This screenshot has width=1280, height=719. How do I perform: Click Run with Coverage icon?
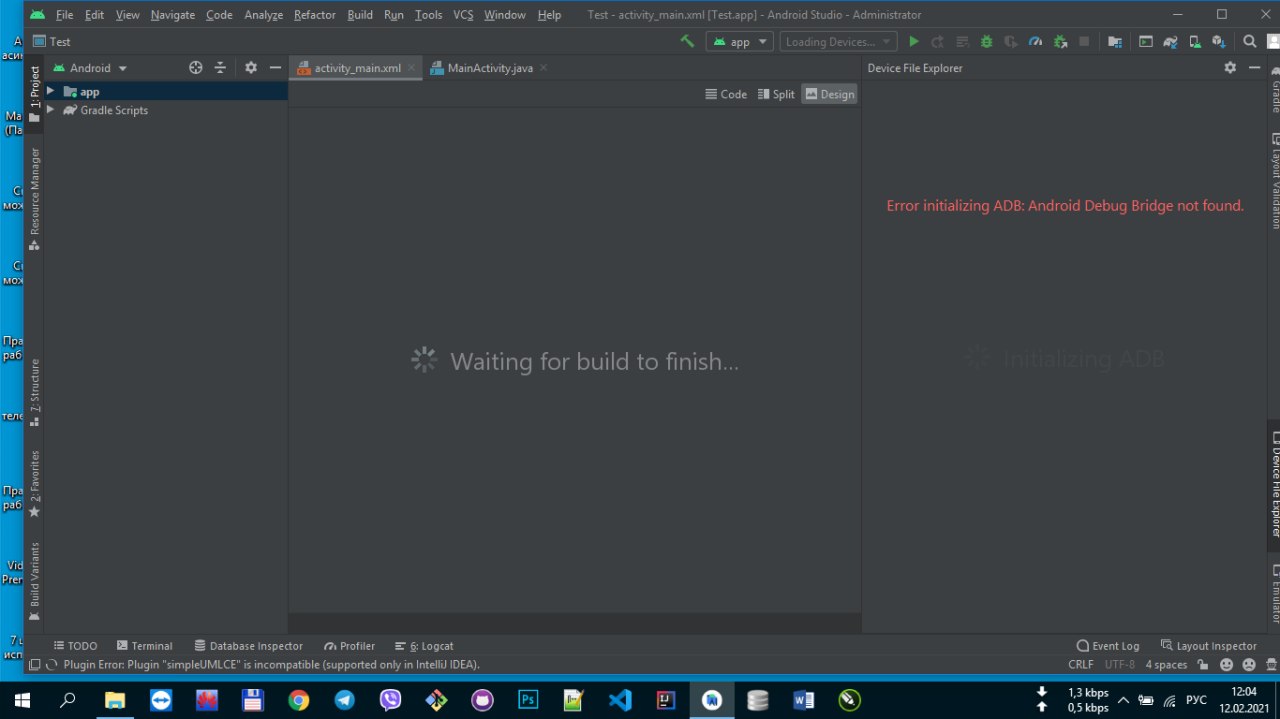click(x=1011, y=41)
